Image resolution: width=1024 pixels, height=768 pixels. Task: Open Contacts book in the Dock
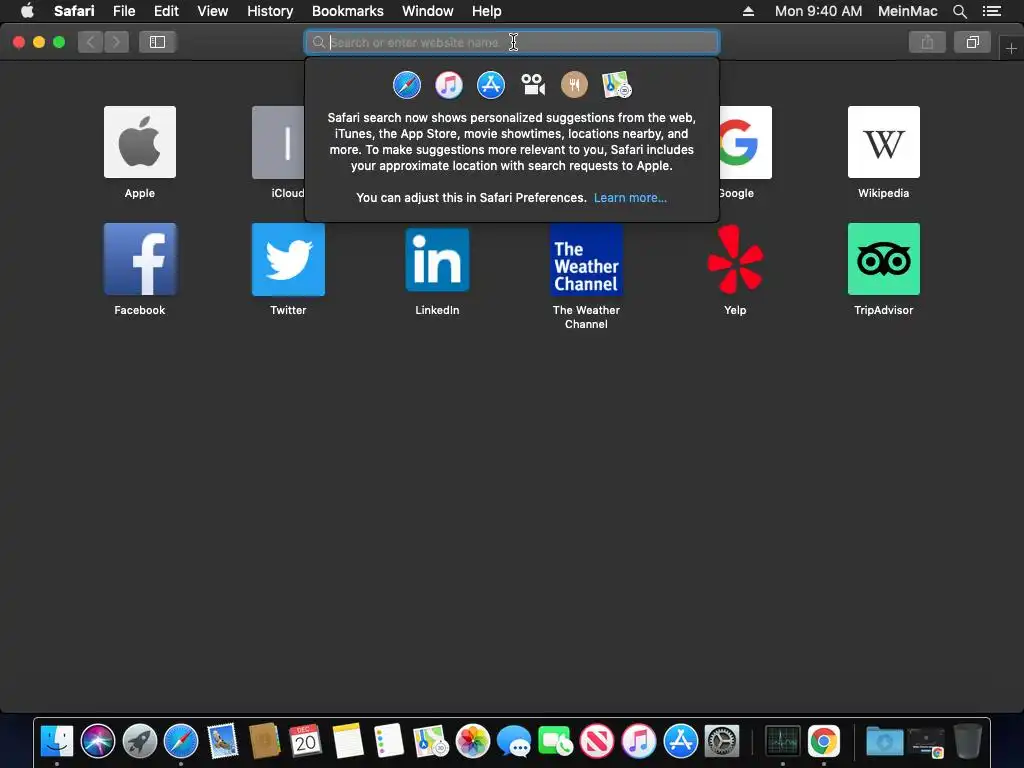coord(264,741)
